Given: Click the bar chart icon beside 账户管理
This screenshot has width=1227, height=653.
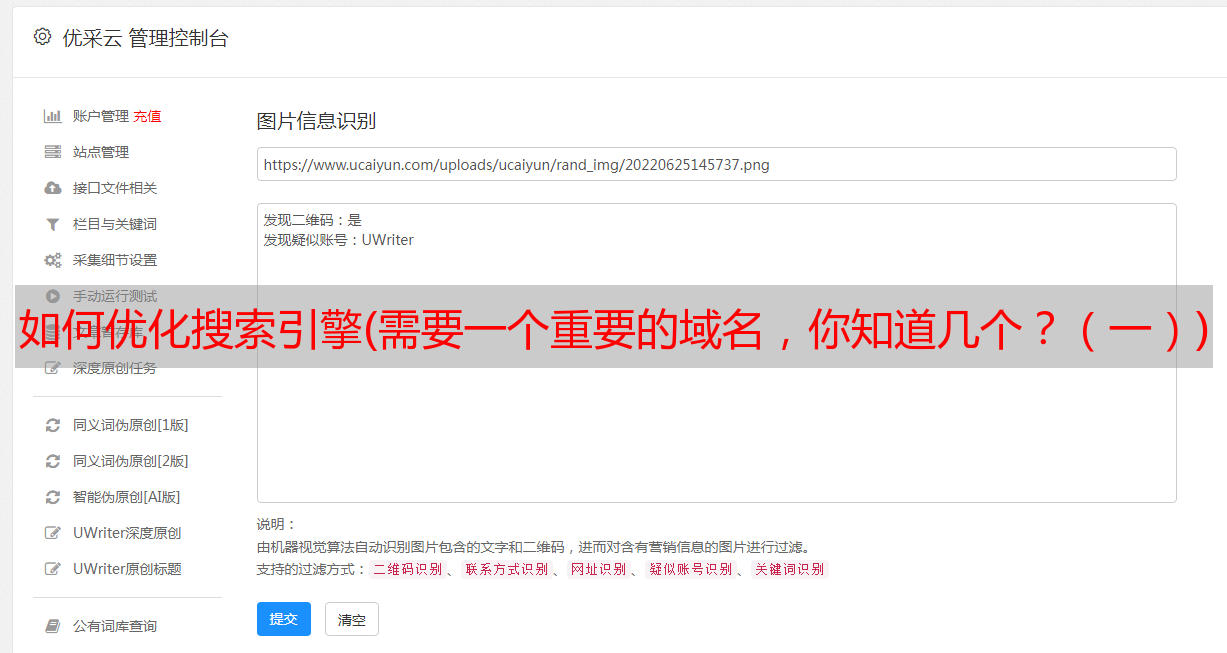Looking at the screenshot, I should tap(53, 116).
